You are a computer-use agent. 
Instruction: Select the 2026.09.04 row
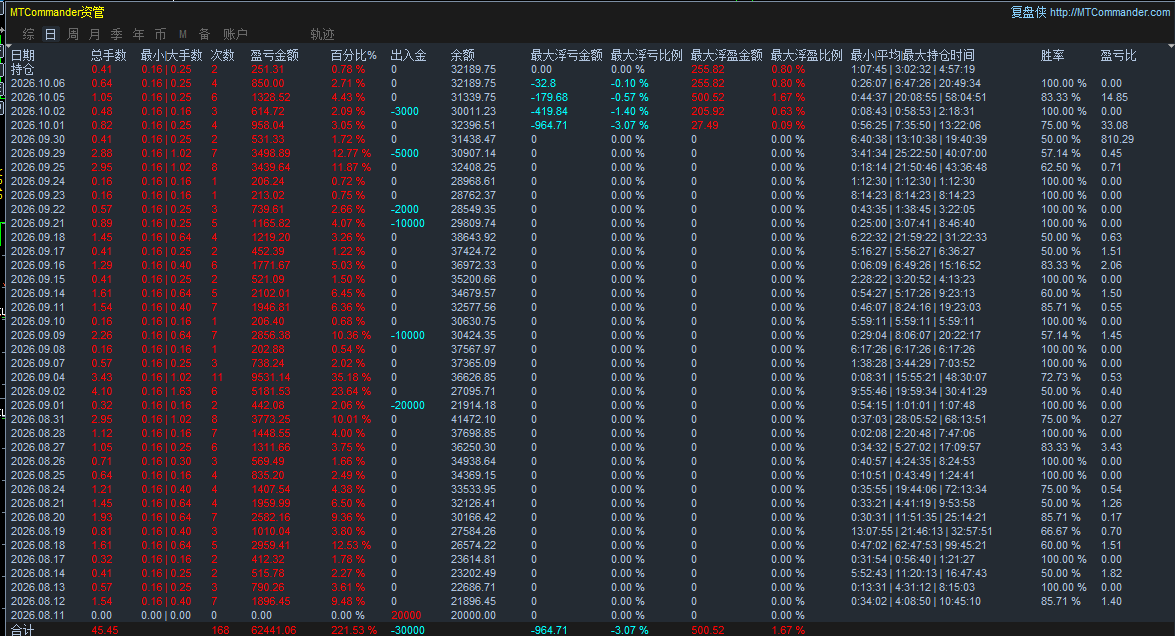pos(588,378)
